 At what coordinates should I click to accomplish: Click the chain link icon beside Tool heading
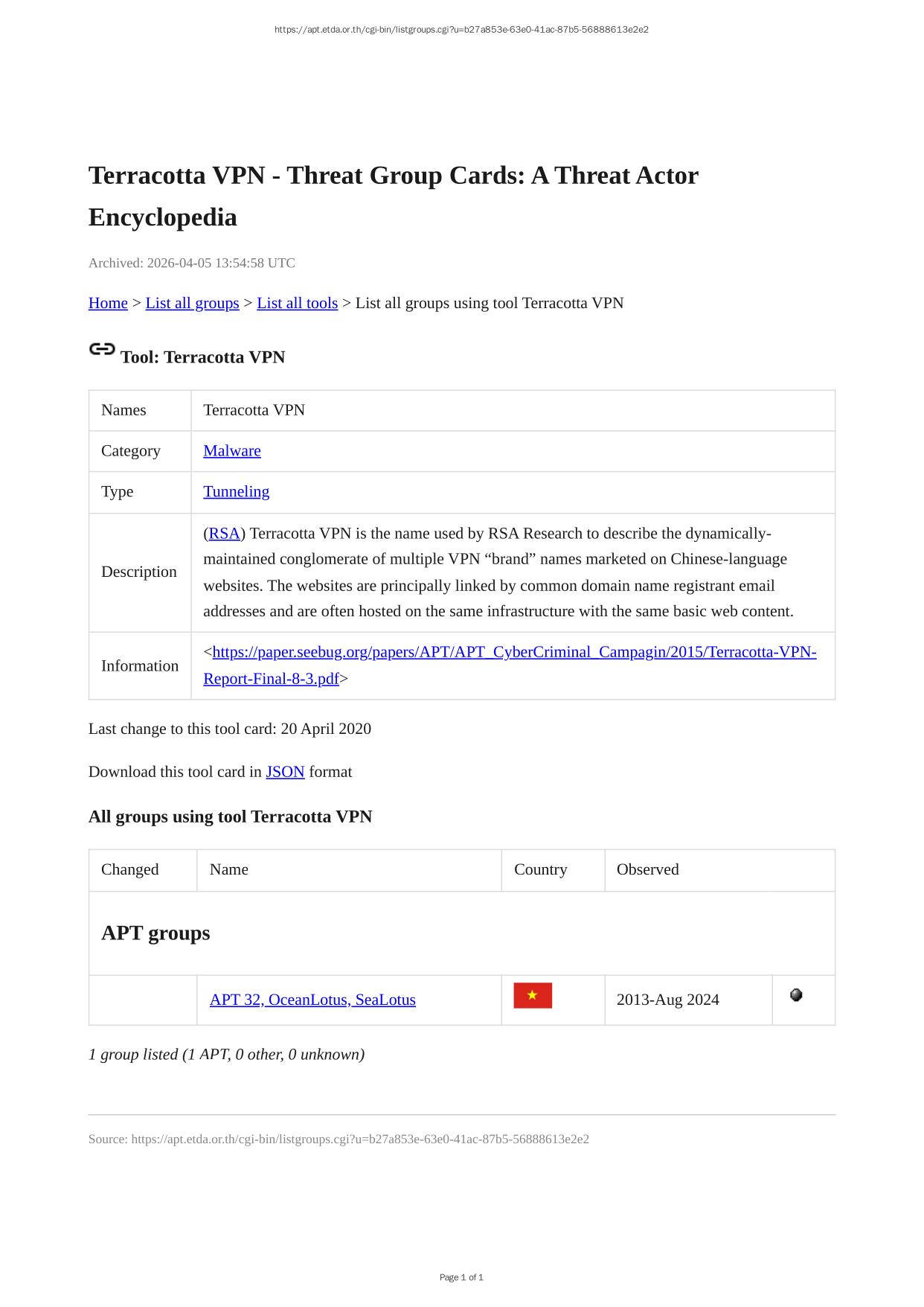tap(102, 349)
